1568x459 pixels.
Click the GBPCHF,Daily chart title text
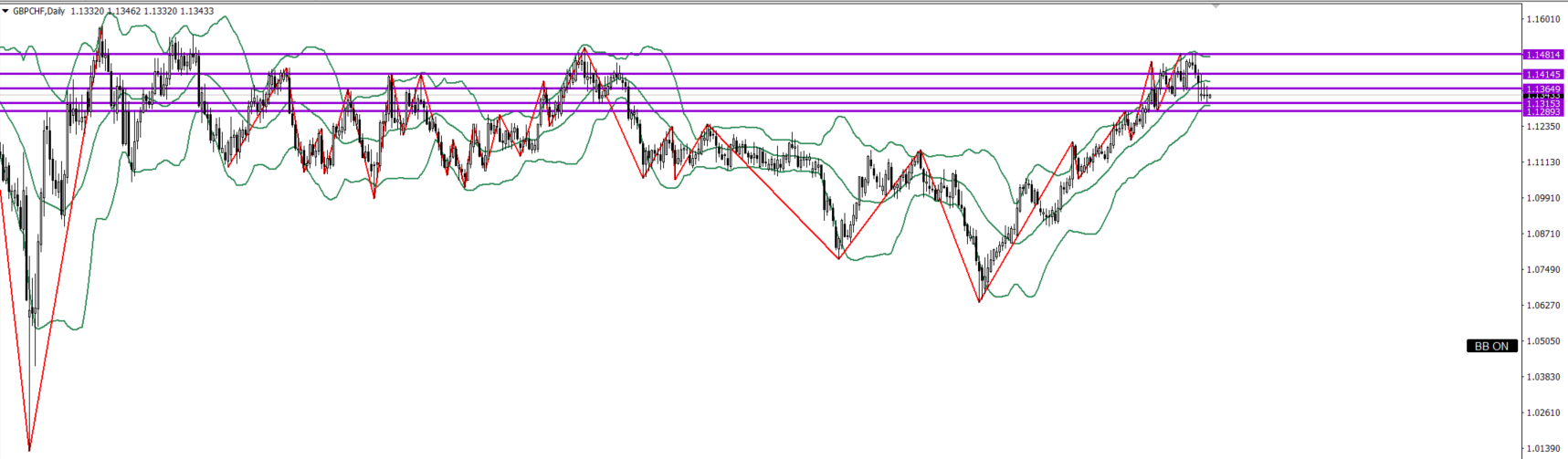38,11
